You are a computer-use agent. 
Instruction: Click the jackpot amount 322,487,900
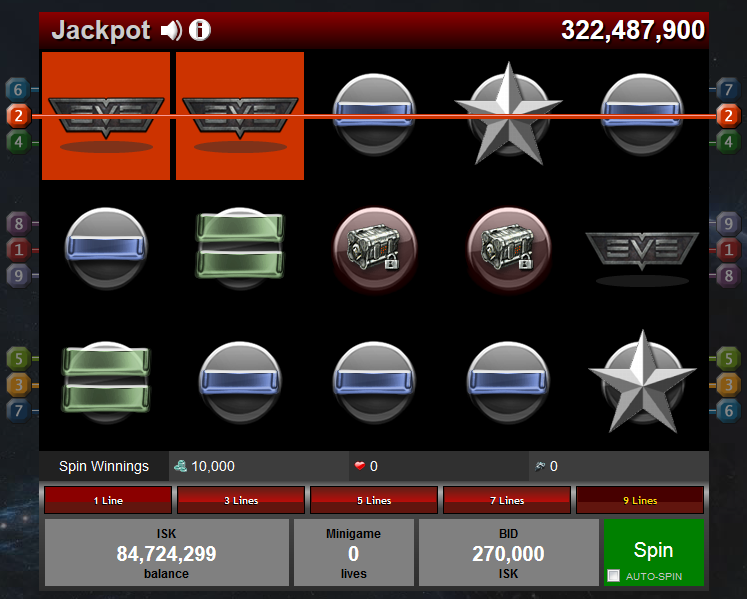pos(633,30)
